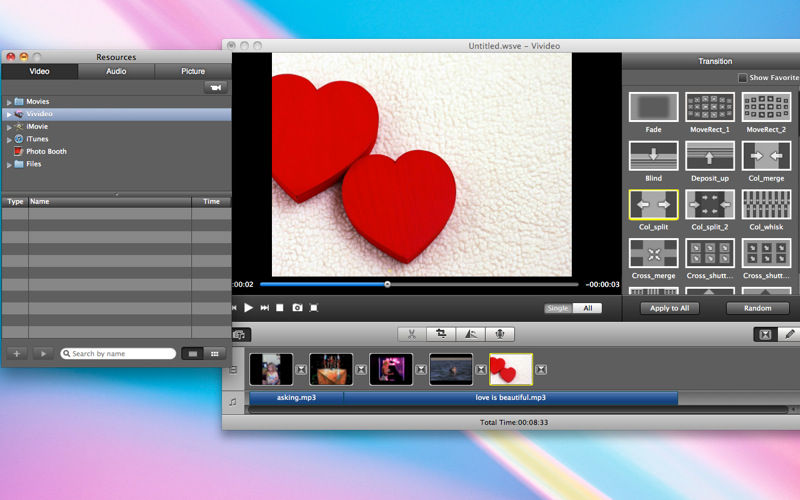The image size is (800, 500).
Task: Start voiceover recording with microphone icon
Action: click(499, 334)
